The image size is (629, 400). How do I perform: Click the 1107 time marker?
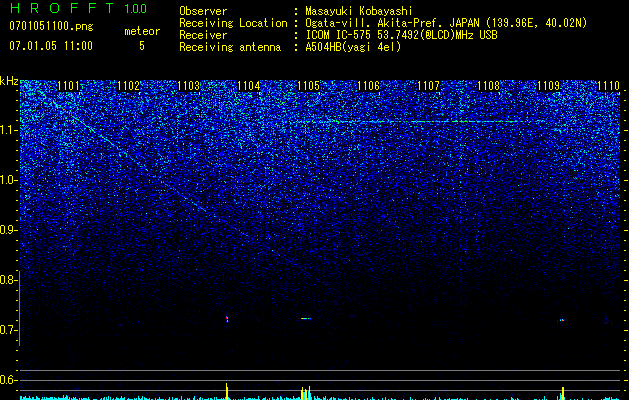click(x=428, y=86)
